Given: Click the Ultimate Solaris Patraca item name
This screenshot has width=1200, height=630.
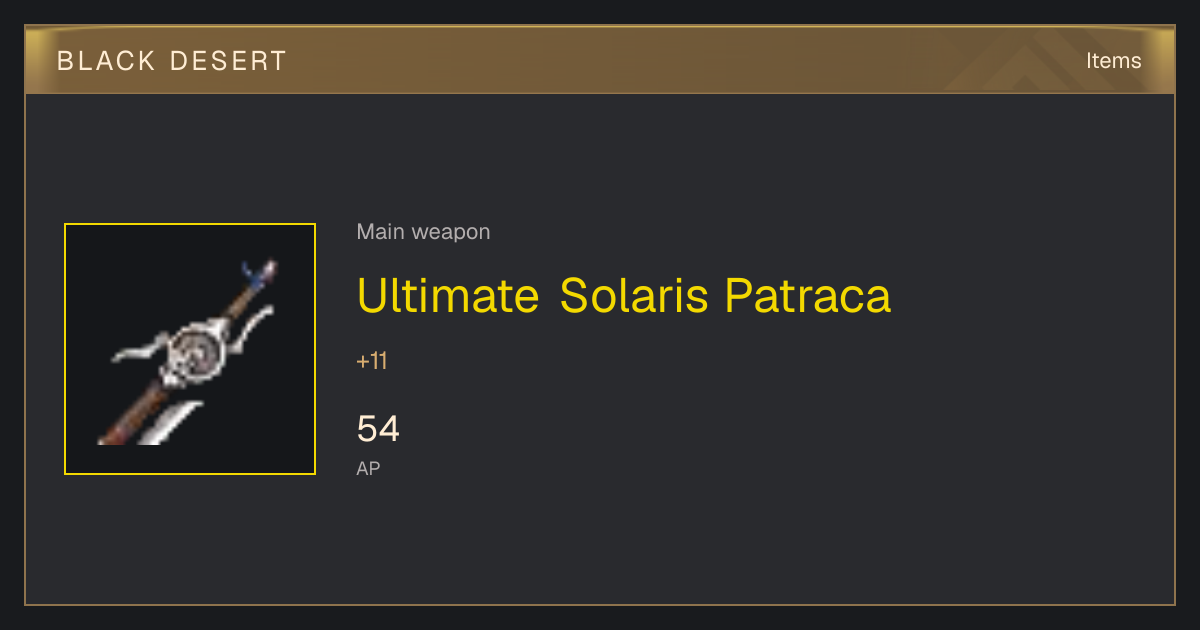Looking at the screenshot, I should point(623,296).
